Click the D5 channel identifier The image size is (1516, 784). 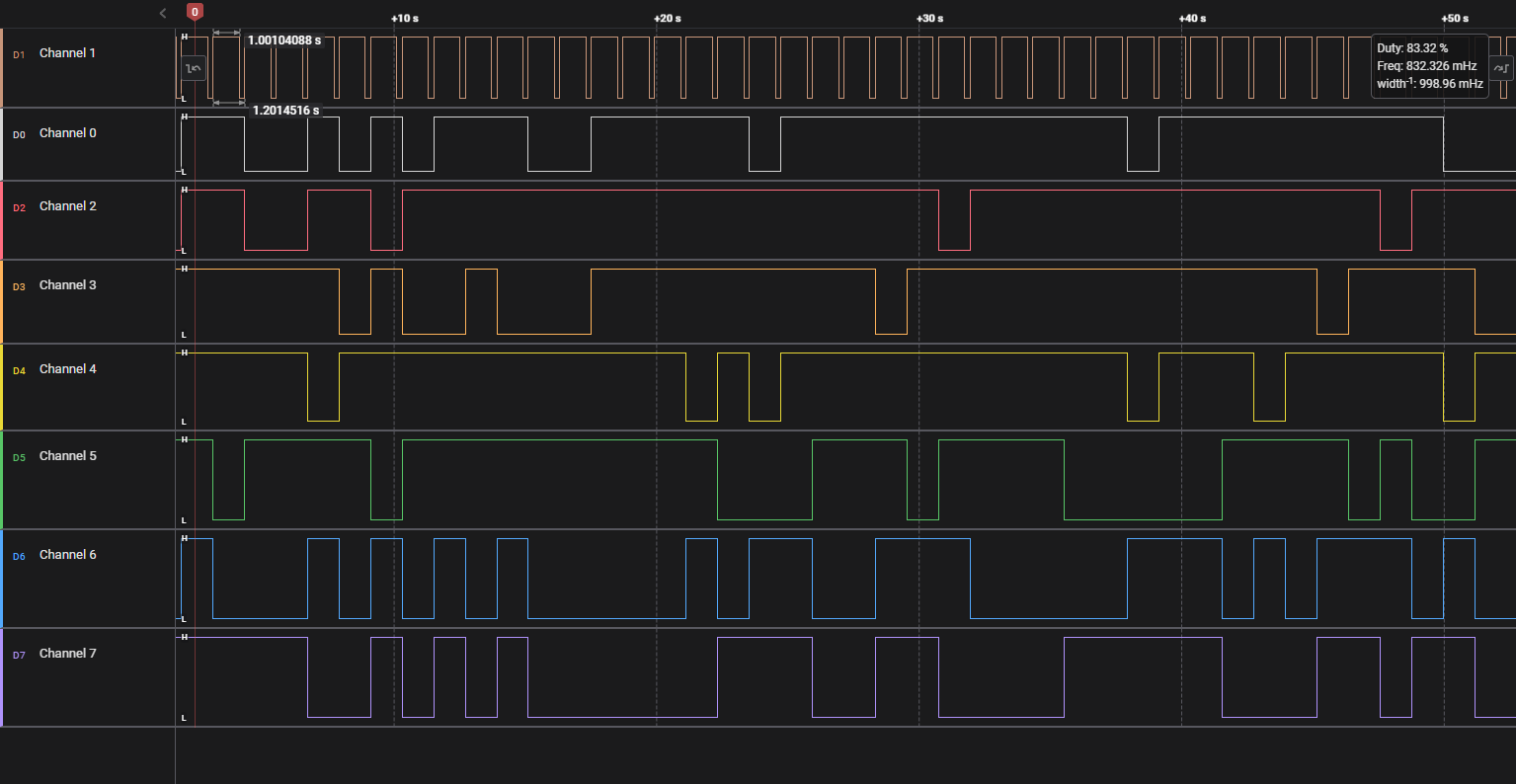click(18, 457)
